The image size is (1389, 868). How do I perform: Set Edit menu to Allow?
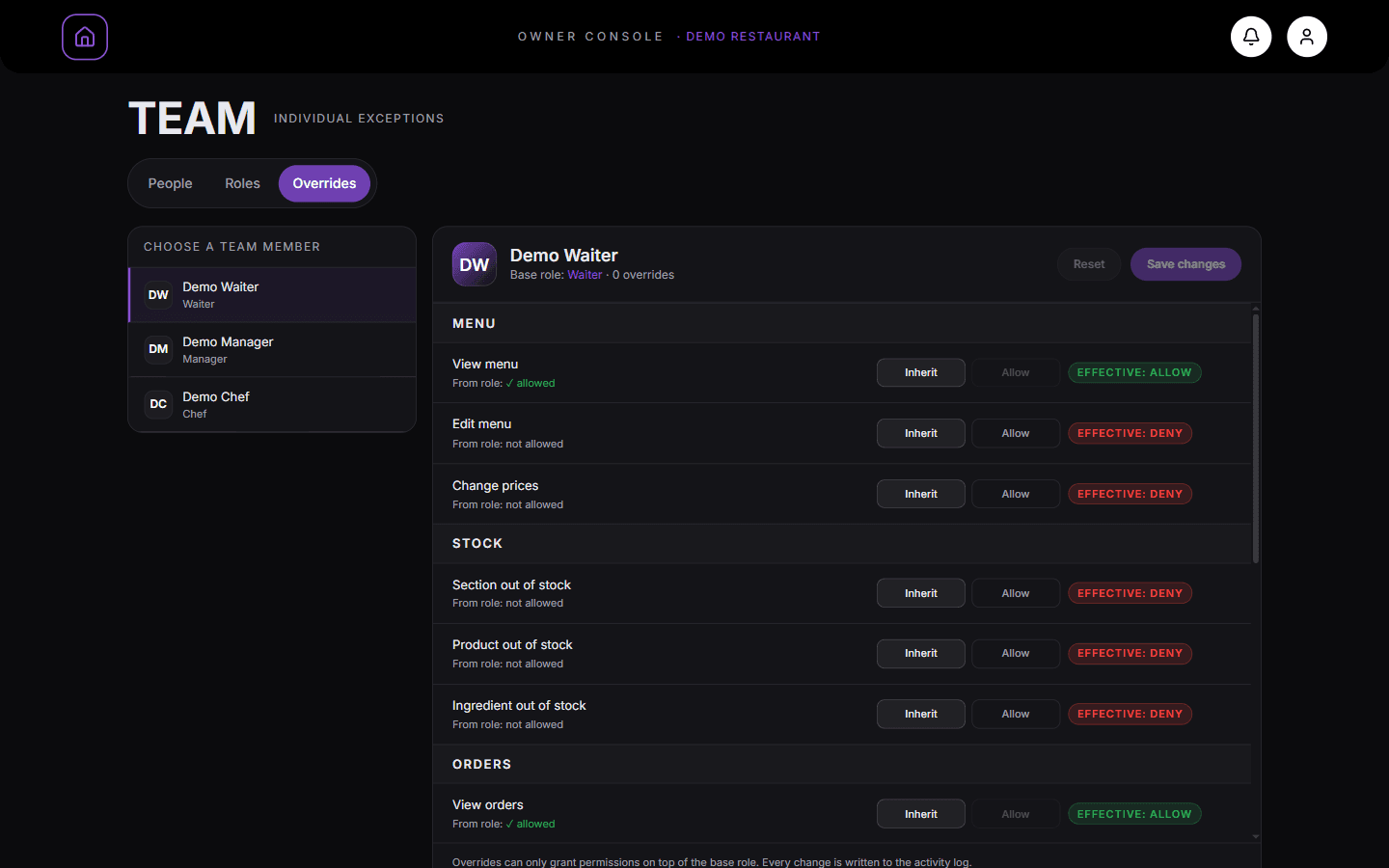[1016, 433]
